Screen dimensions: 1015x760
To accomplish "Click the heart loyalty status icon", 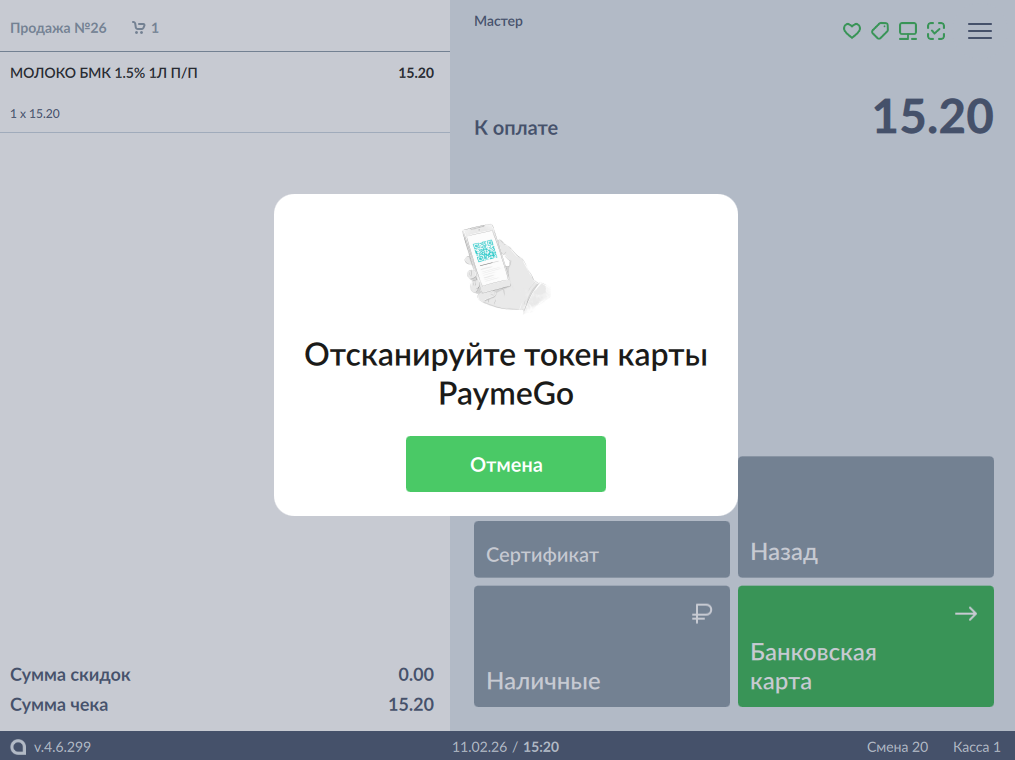I will pos(852,31).
